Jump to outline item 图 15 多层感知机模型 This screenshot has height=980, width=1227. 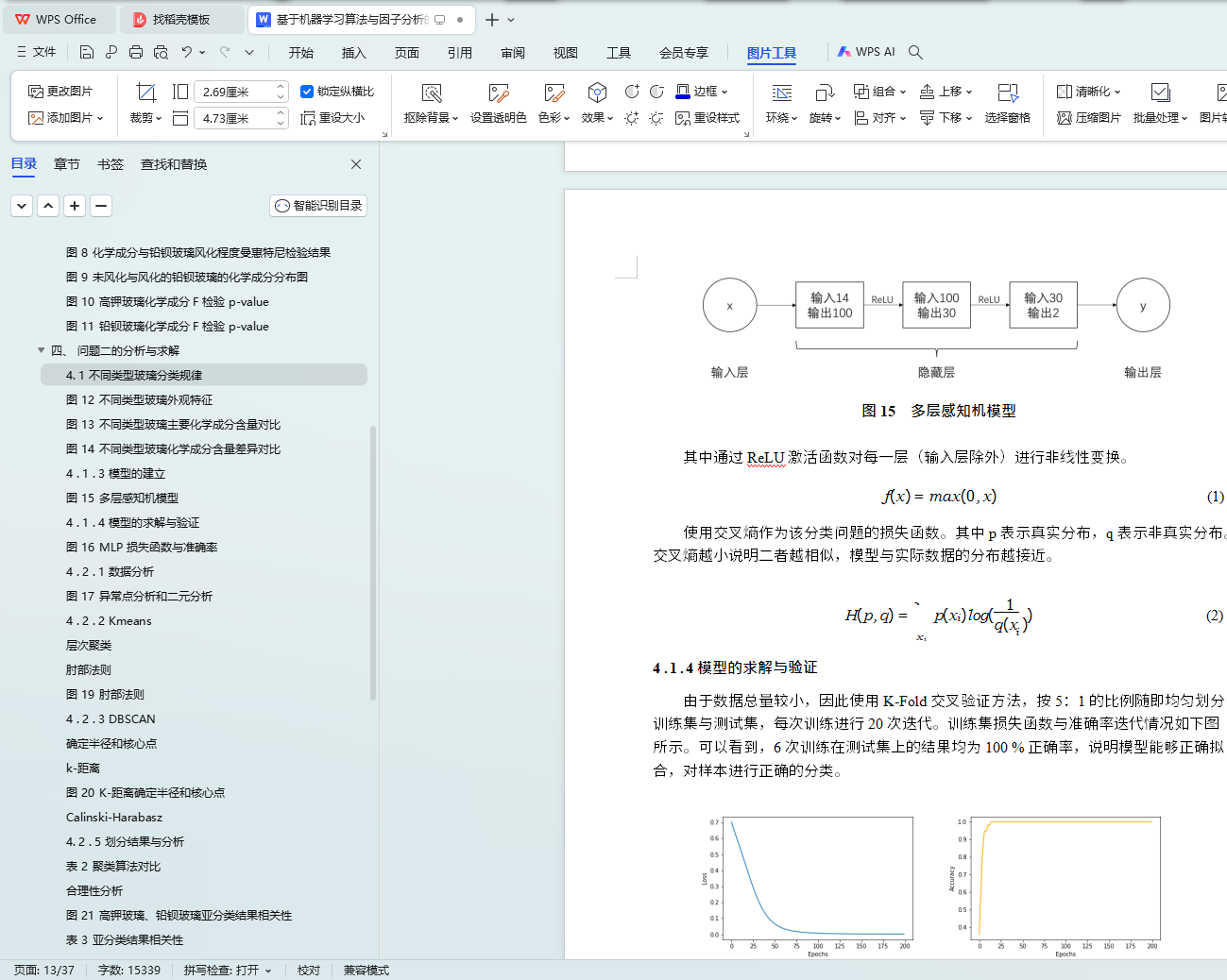pos(122,498)
